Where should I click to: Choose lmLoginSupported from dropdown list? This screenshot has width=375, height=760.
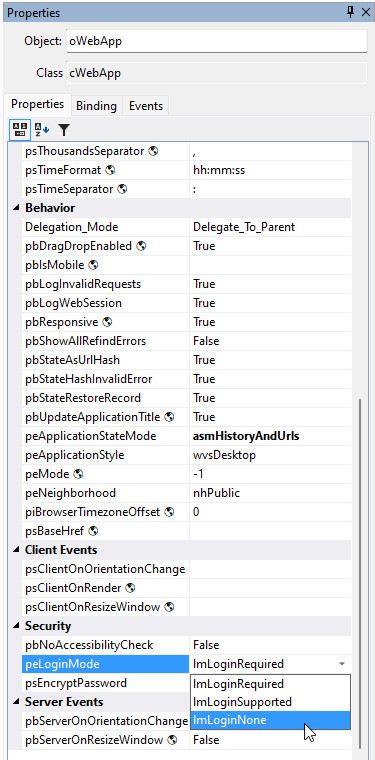click(x=270, y=702)
